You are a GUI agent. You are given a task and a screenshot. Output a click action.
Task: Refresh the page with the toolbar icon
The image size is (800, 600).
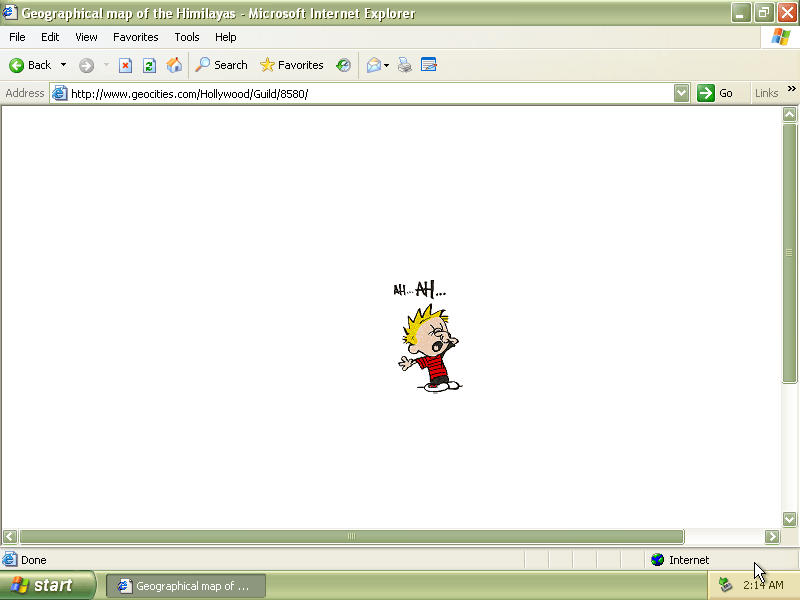pos(149,65)
